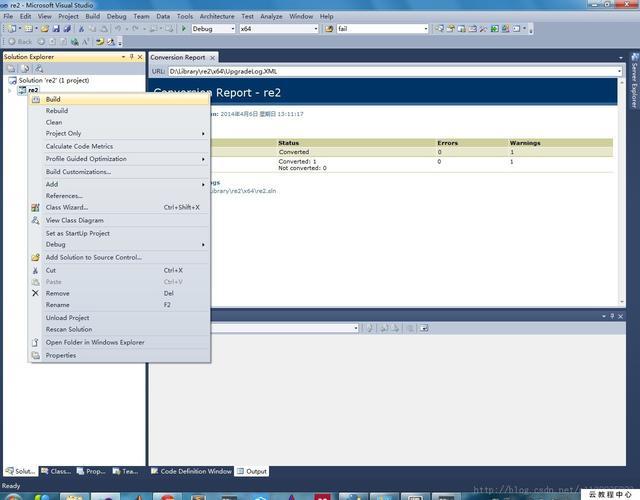Screen dimensions: 640x500
Task: Click Show All Files in Solution Explorer
Action: [25, 69]
